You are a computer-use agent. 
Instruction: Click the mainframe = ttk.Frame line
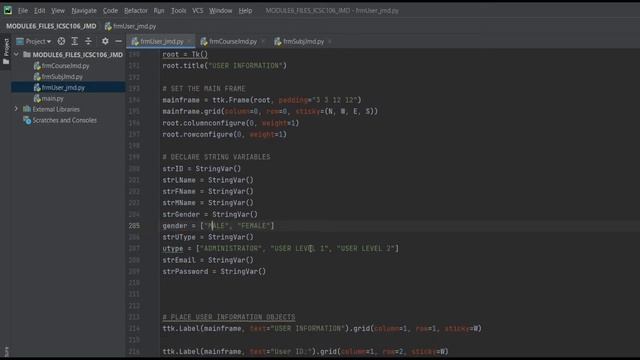262,100
